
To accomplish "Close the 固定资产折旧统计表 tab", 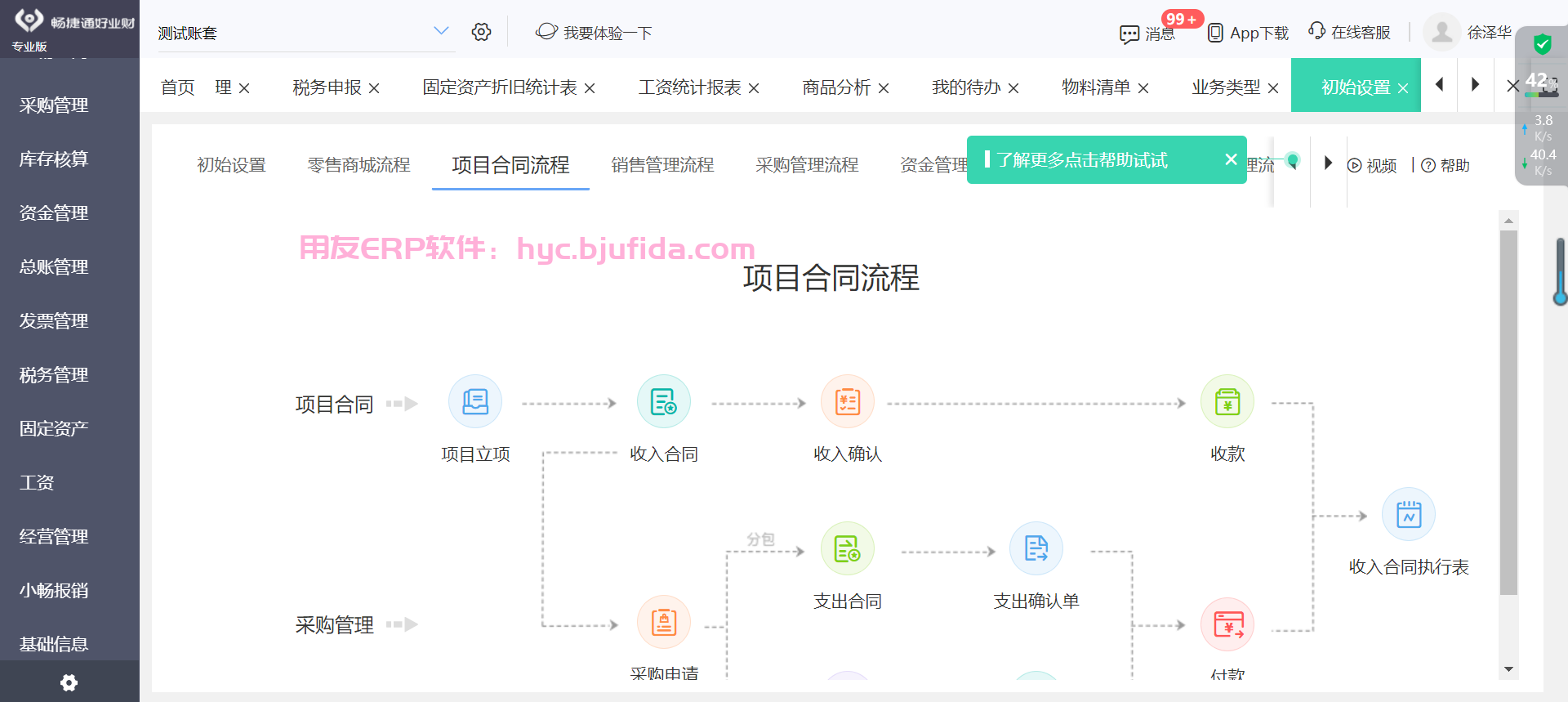I will [590, 88].
